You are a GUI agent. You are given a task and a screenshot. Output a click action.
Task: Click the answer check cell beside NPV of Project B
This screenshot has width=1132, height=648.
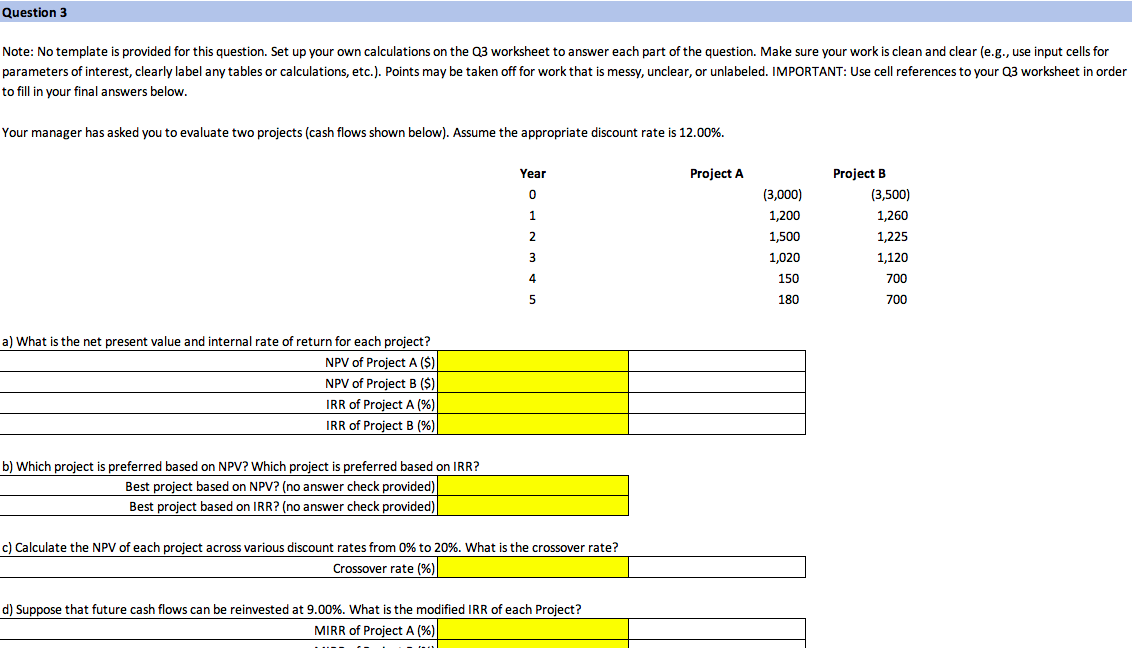pyautogui.click(x=717, y=382)
